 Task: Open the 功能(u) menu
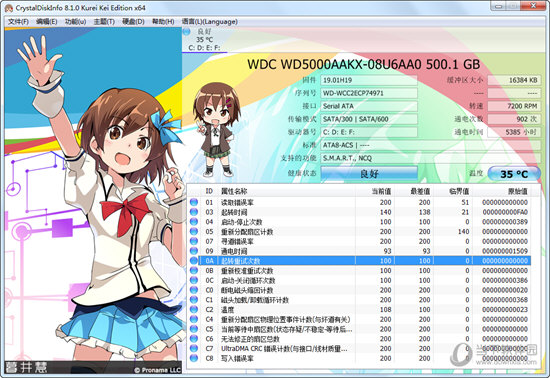point(75,22)
